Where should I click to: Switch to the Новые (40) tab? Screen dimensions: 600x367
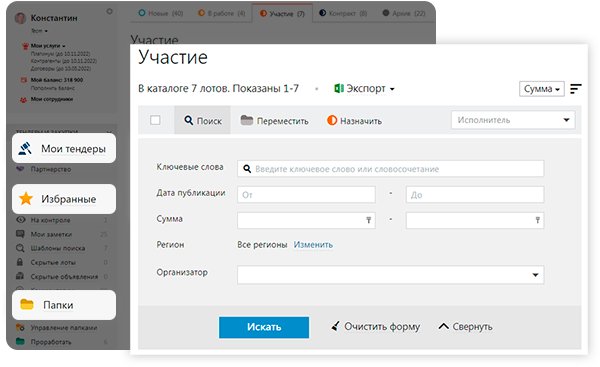(x=161, y=13)
